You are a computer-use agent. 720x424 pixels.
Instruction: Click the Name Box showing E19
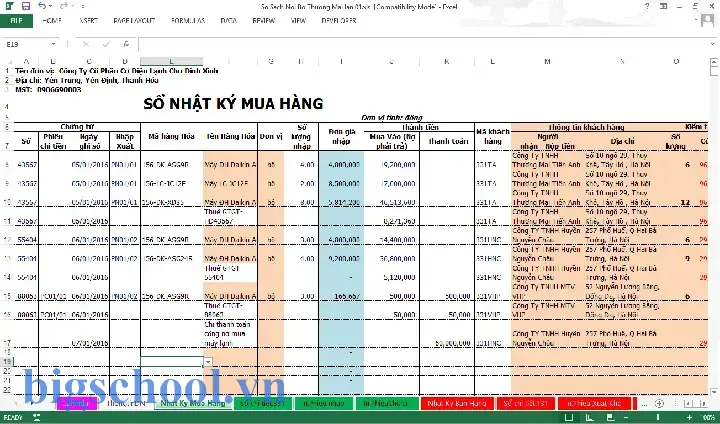[x=27, y=44]
